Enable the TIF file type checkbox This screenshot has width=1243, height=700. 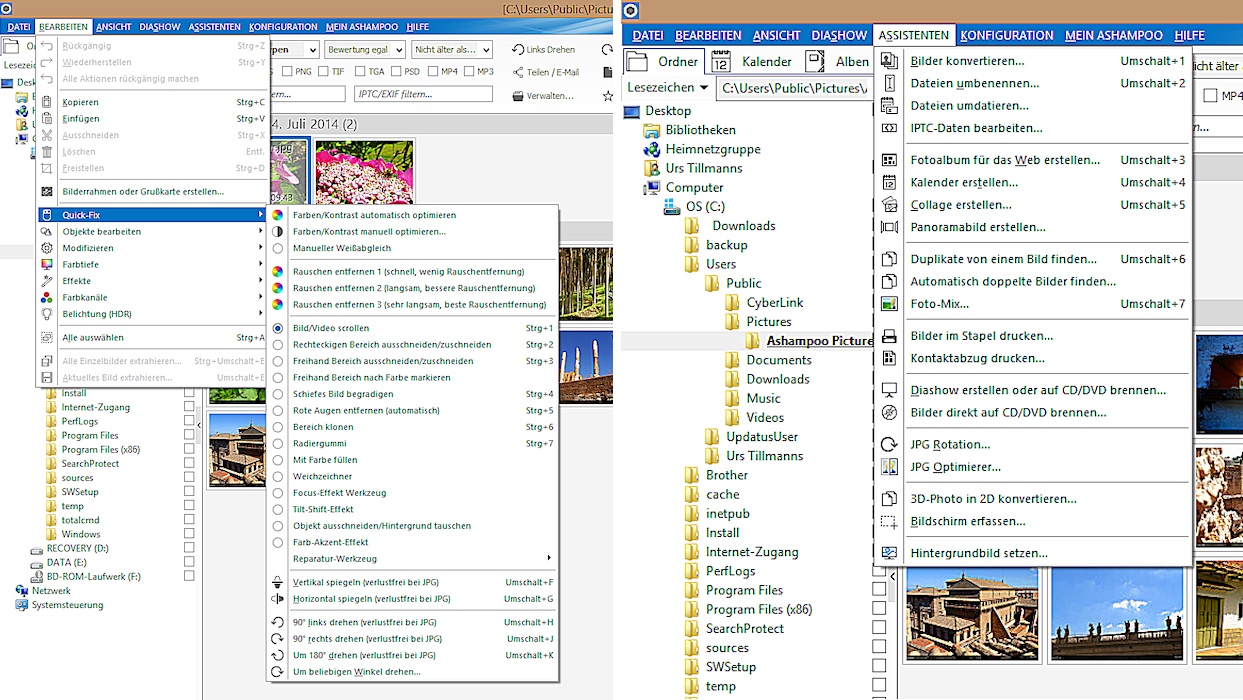tap(324, 72)
